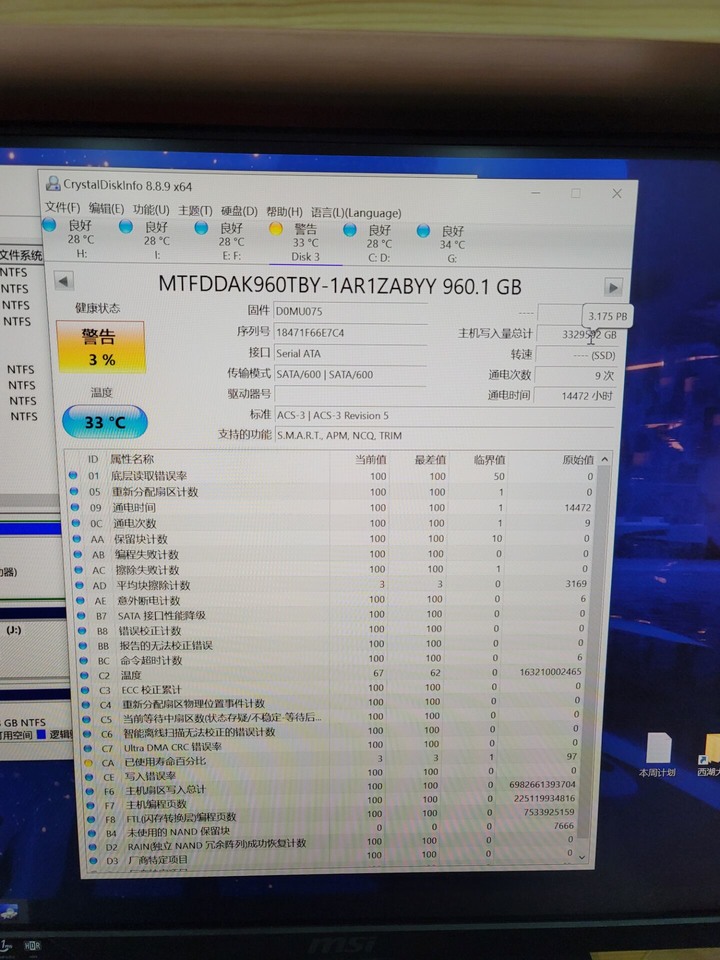Click the status dot of row AC 擦除失败计数
Viewport: 720px width, 960px height.
79,569
